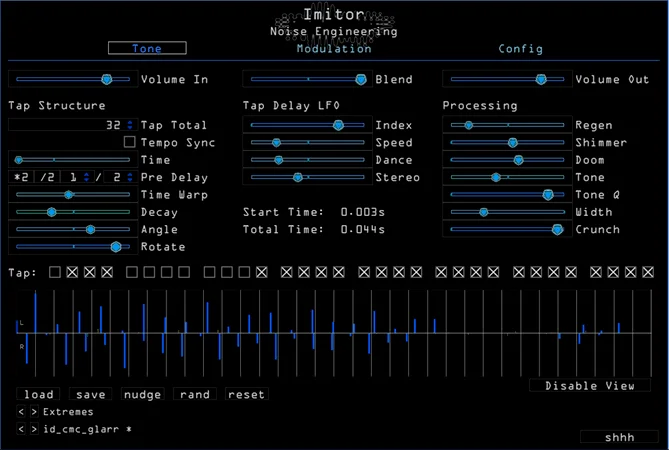Enable the Tempo Sync checkbox

(130, 142)
